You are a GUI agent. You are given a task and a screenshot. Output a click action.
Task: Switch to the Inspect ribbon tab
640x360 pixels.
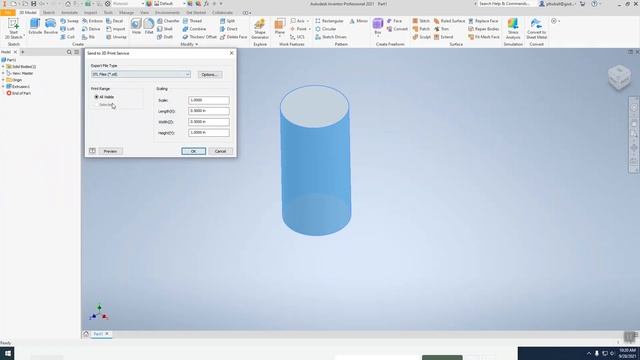point(91,13)
